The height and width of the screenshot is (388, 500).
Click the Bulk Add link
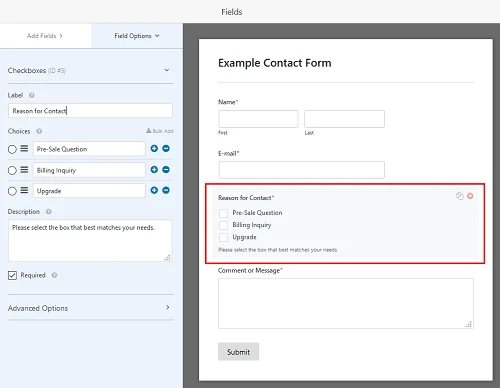pyautogui.click(x=160, y=131)
